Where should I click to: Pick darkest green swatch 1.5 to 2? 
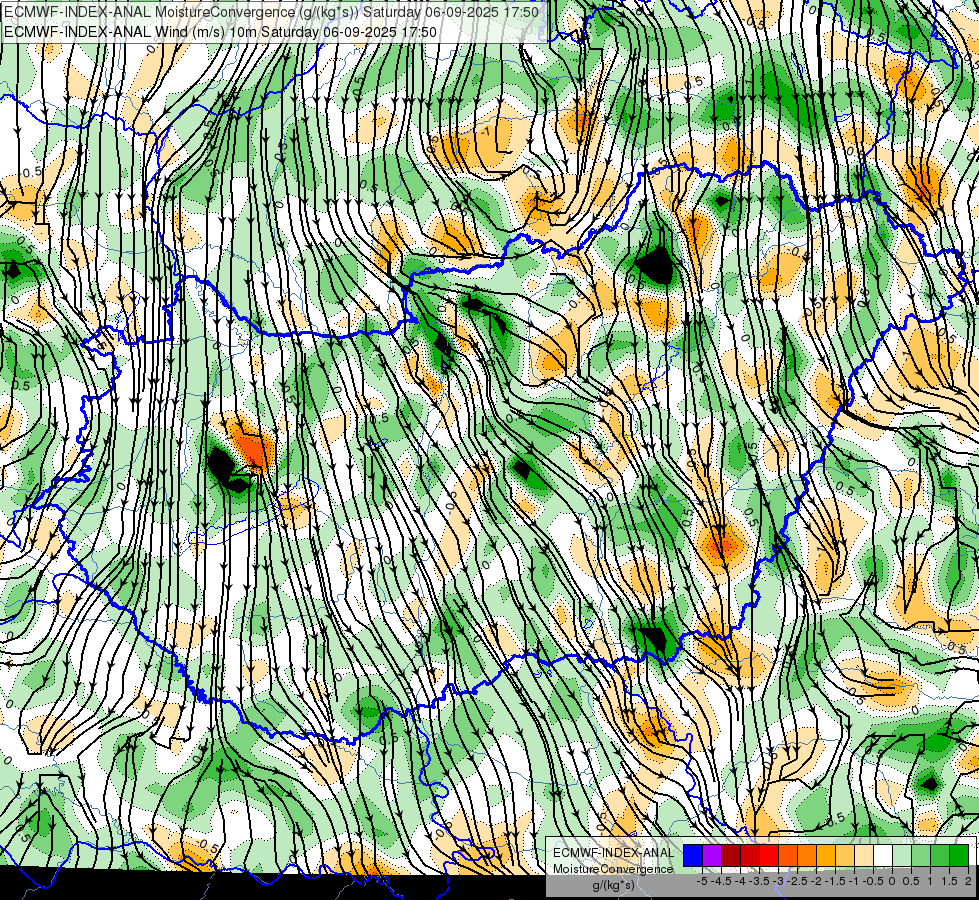point(959,856)
